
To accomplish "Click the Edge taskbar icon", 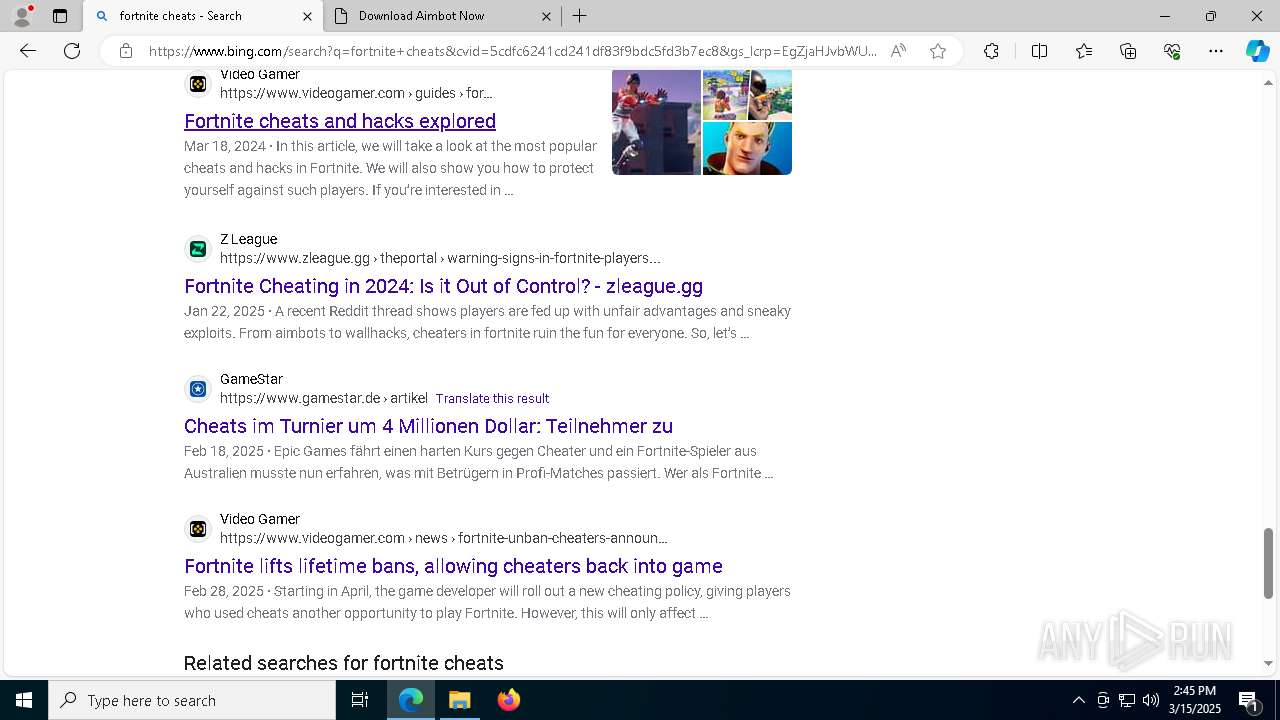I will pos(411,700).
